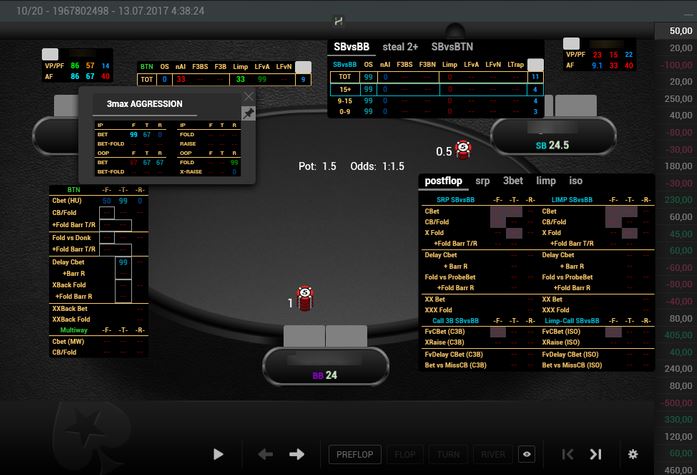Click the BB player stack 24
697x475 pixels.
tap(323, 376)
